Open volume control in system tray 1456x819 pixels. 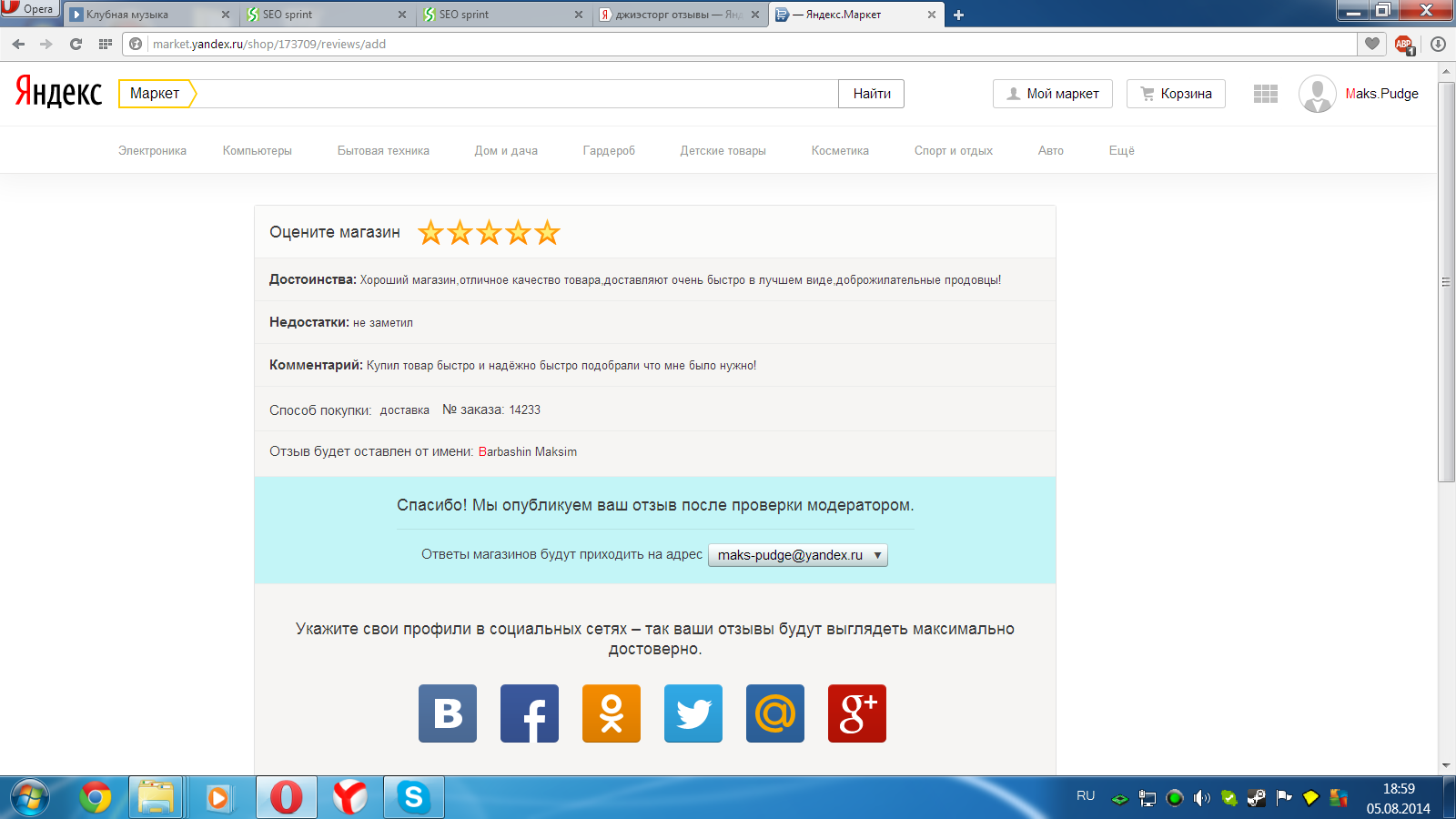[x=1202, y=798]
